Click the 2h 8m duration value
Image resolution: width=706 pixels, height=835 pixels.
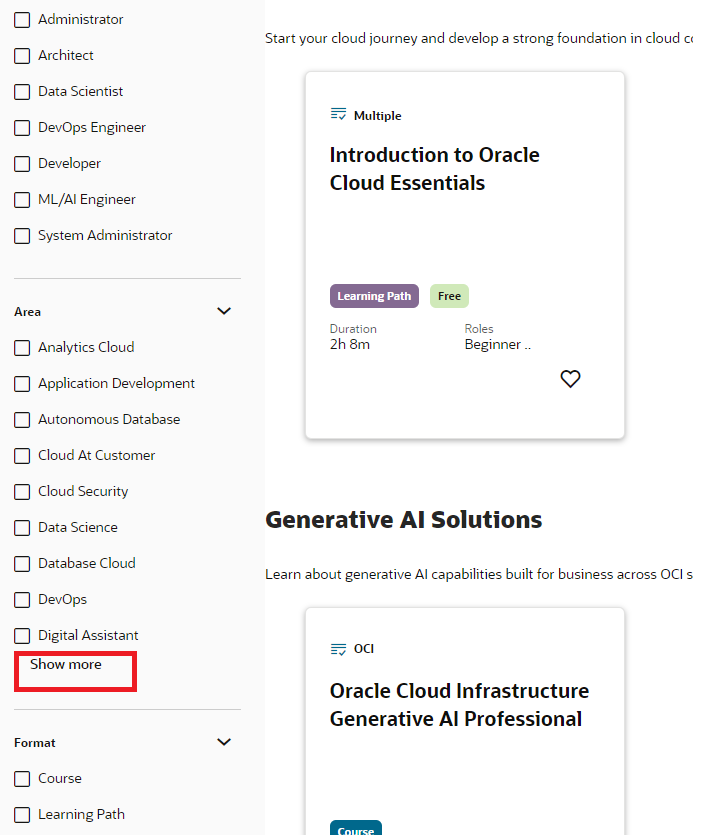pos(350,345)
